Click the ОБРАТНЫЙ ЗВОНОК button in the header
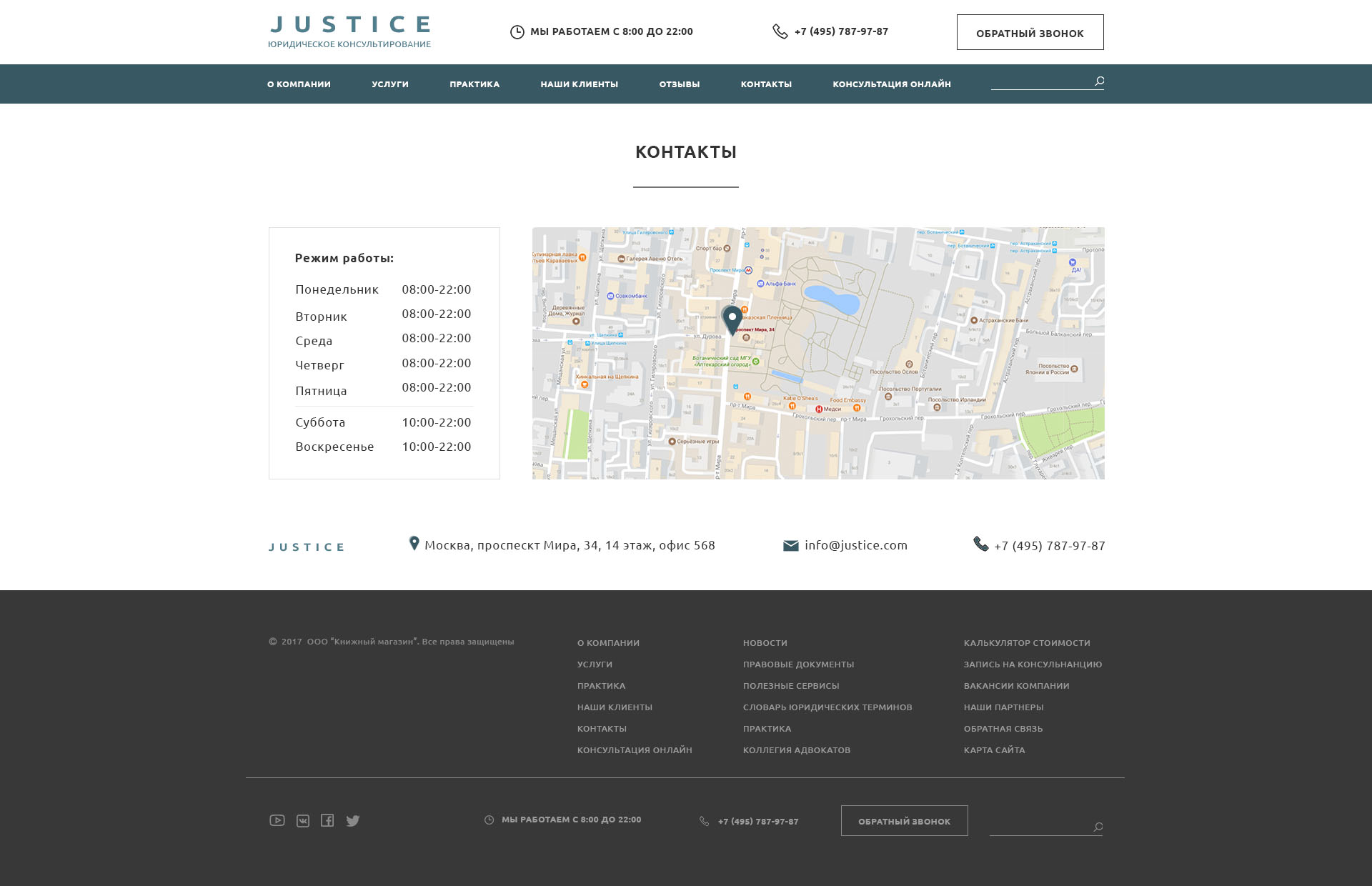Image resolution: width=1372 pixels, height=886 pixels. (x=1030, y=31)
